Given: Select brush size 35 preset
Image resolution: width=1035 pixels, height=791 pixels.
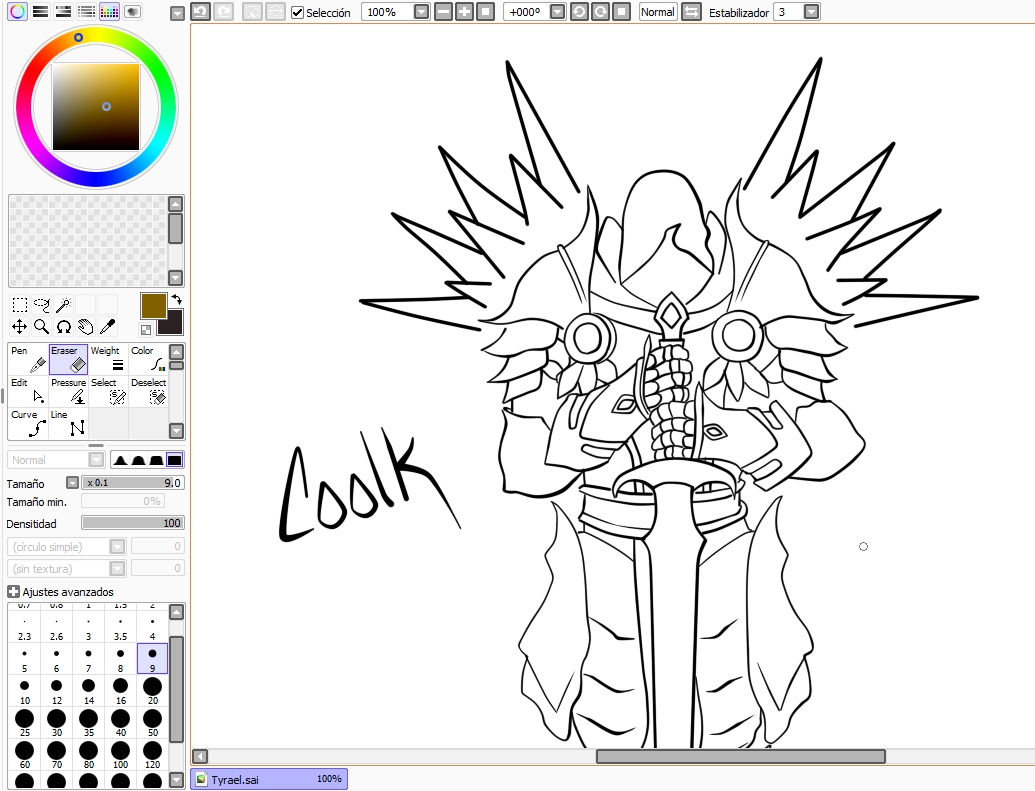Looking at the screenshot, I should pyautogui.click(x=88, y=722).
